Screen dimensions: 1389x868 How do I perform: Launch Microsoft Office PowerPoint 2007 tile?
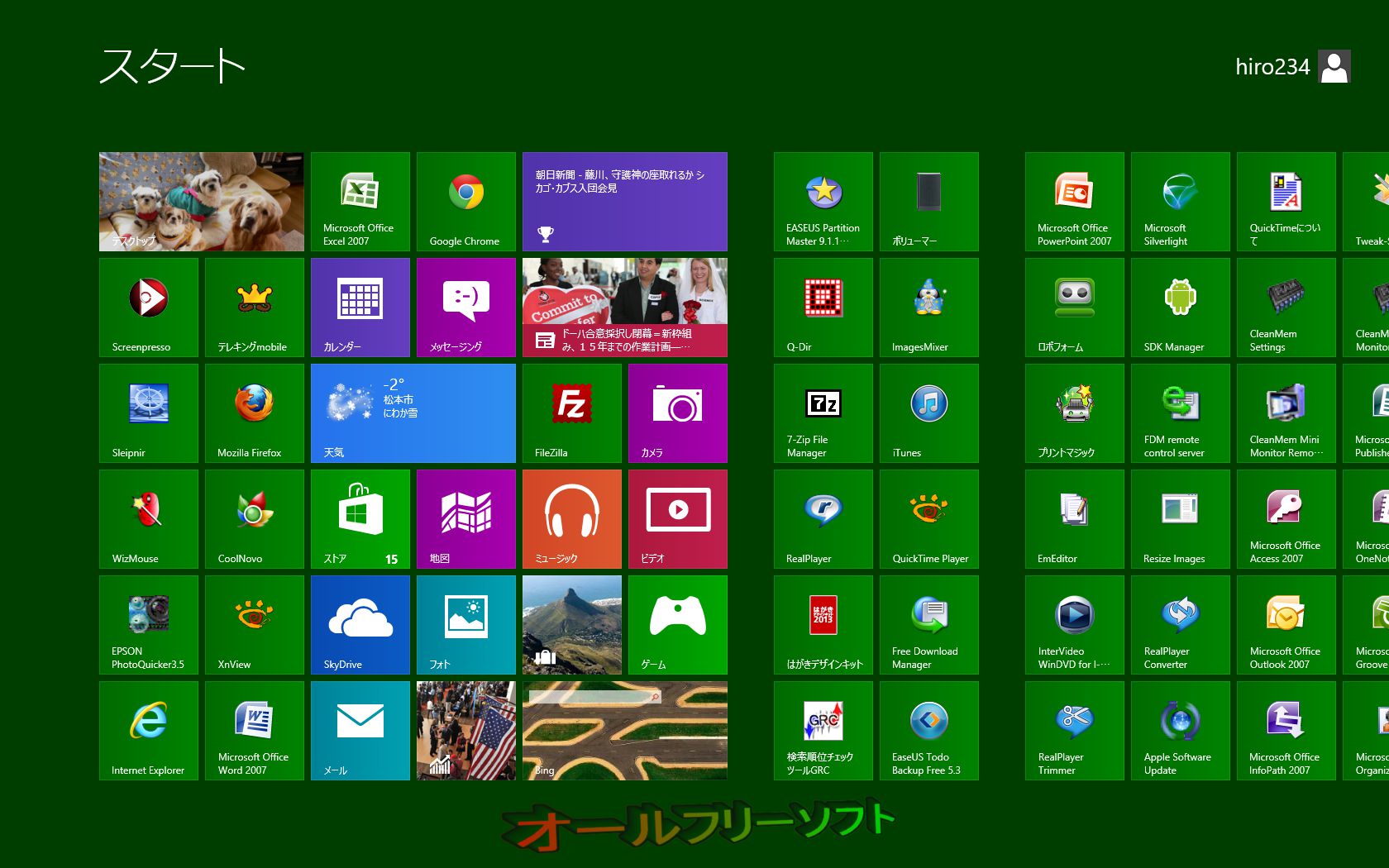[x=1075, y=202]
